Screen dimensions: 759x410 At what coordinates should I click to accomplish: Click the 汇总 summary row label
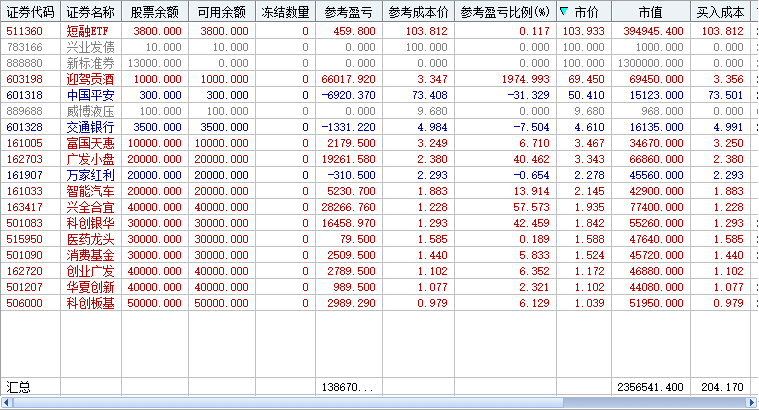click(18, 387)
